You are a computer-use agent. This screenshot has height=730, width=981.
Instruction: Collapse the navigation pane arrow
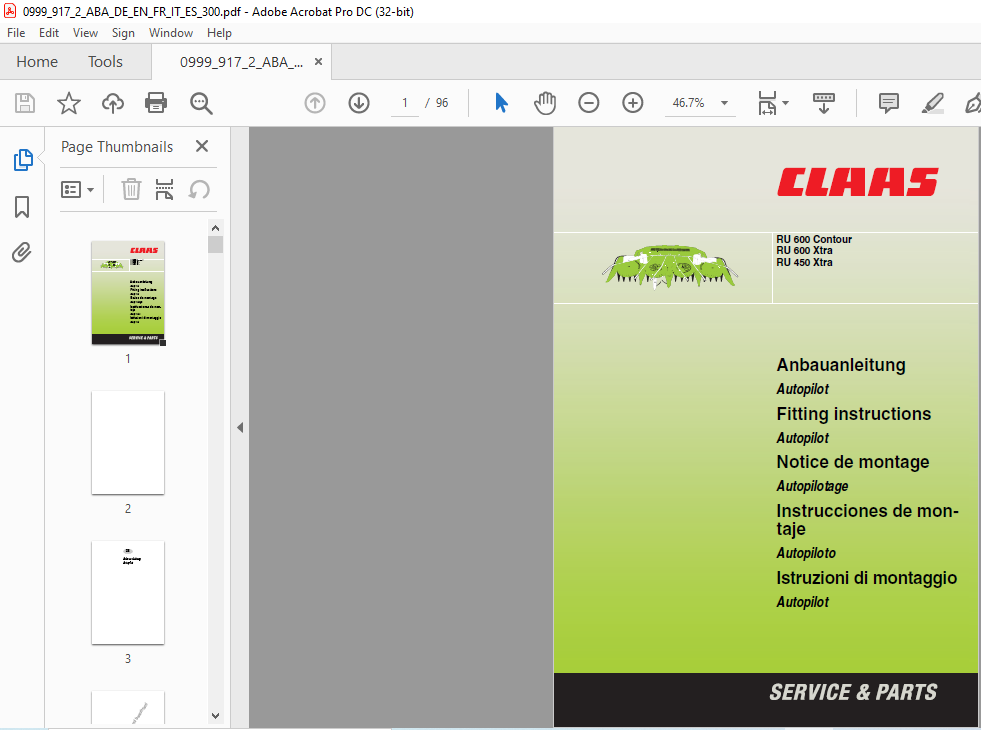240,428
